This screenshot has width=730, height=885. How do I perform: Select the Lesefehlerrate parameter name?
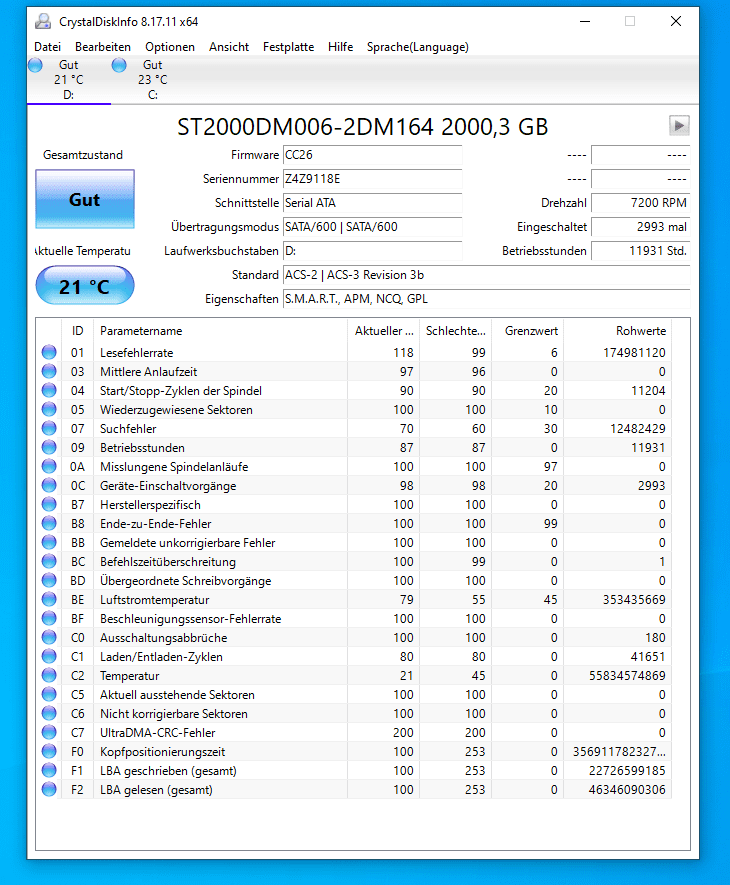coord(137,353)
